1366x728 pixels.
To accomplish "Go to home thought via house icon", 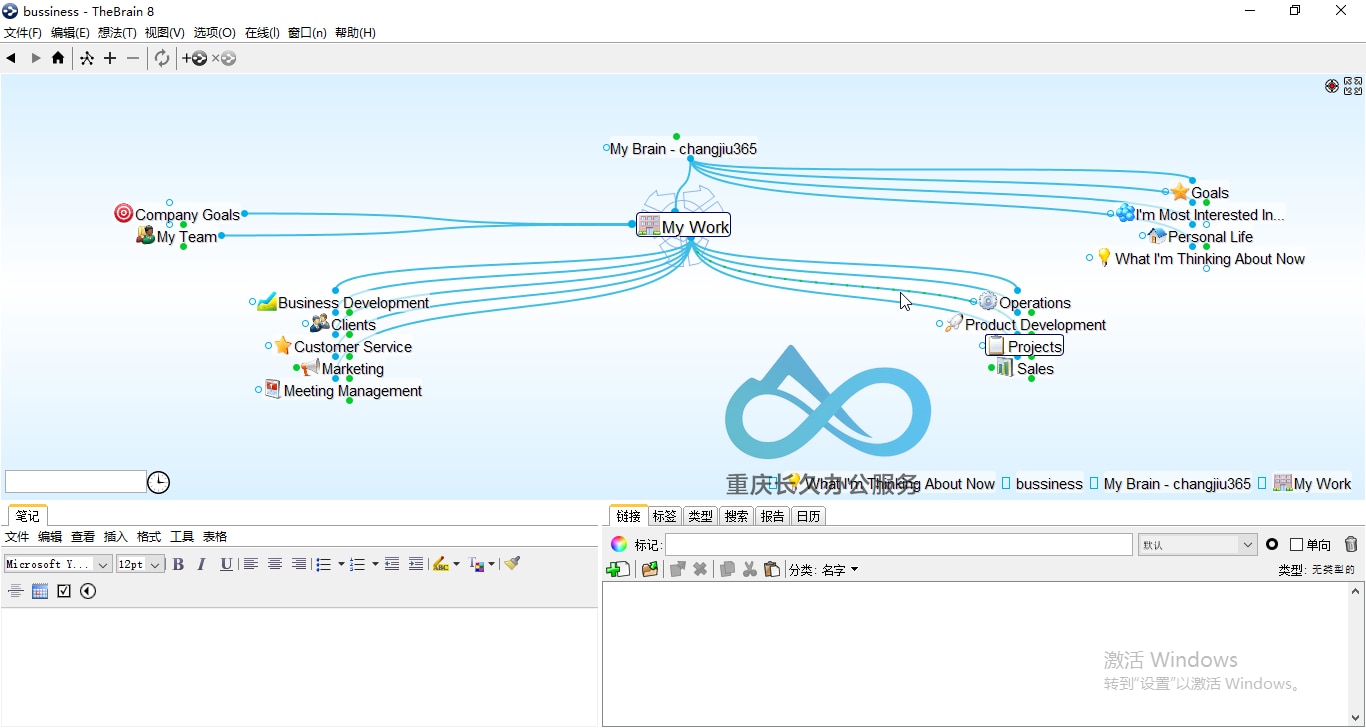I will pos(58,58).
